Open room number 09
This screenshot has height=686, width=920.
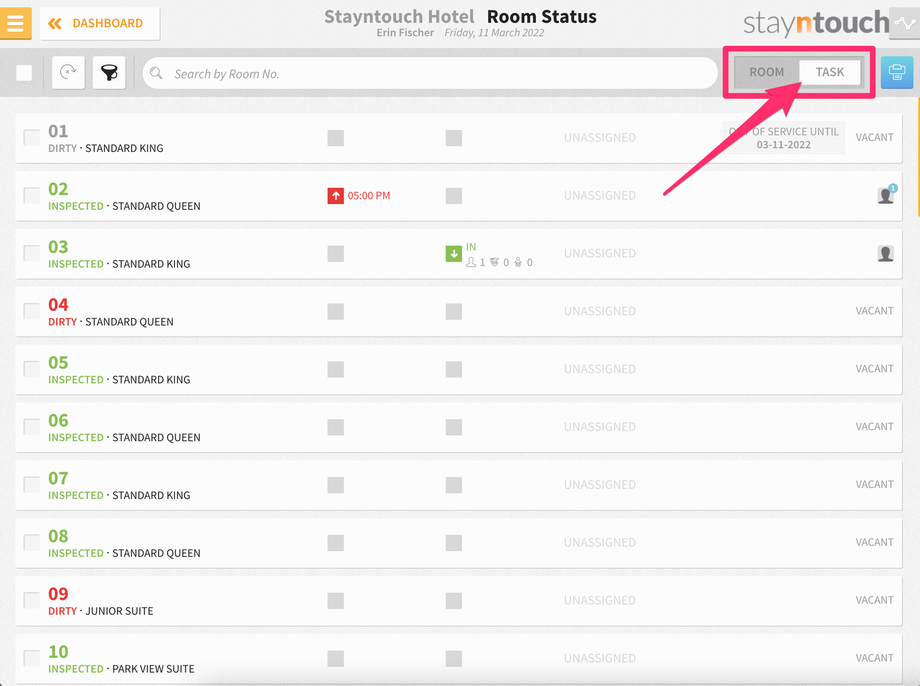[58, 593]
